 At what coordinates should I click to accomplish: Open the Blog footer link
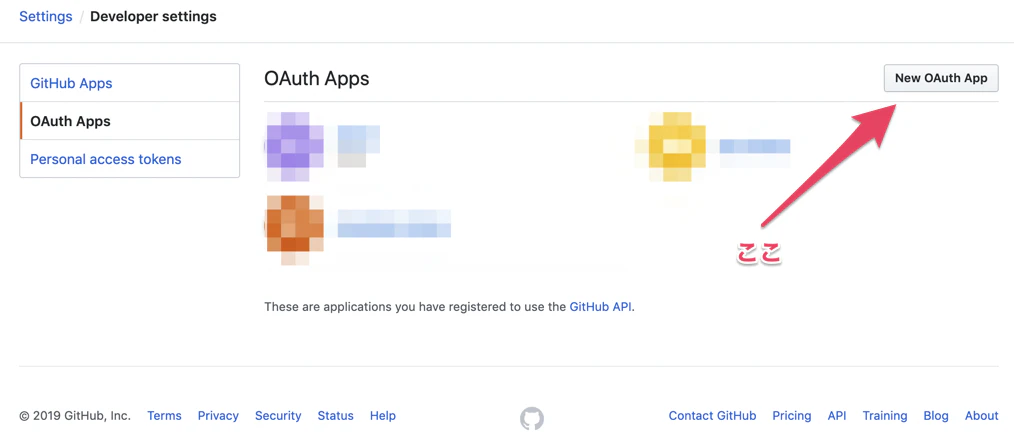pos(936,416)
